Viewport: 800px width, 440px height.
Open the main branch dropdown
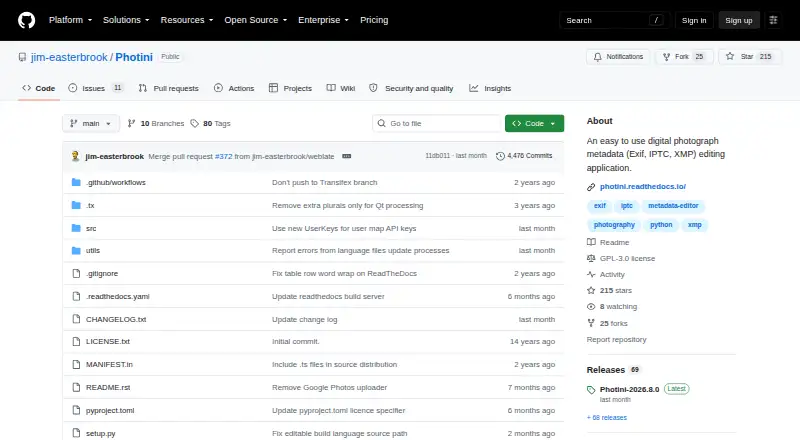tap(91, 124)
